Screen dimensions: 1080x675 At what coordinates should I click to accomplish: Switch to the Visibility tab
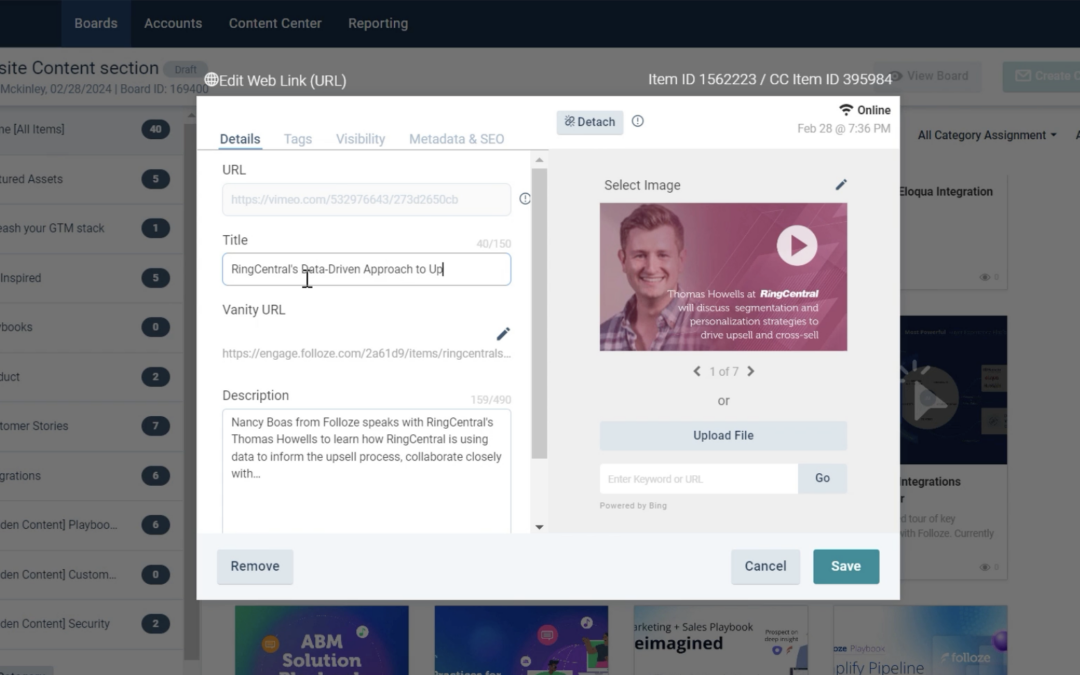360,139
